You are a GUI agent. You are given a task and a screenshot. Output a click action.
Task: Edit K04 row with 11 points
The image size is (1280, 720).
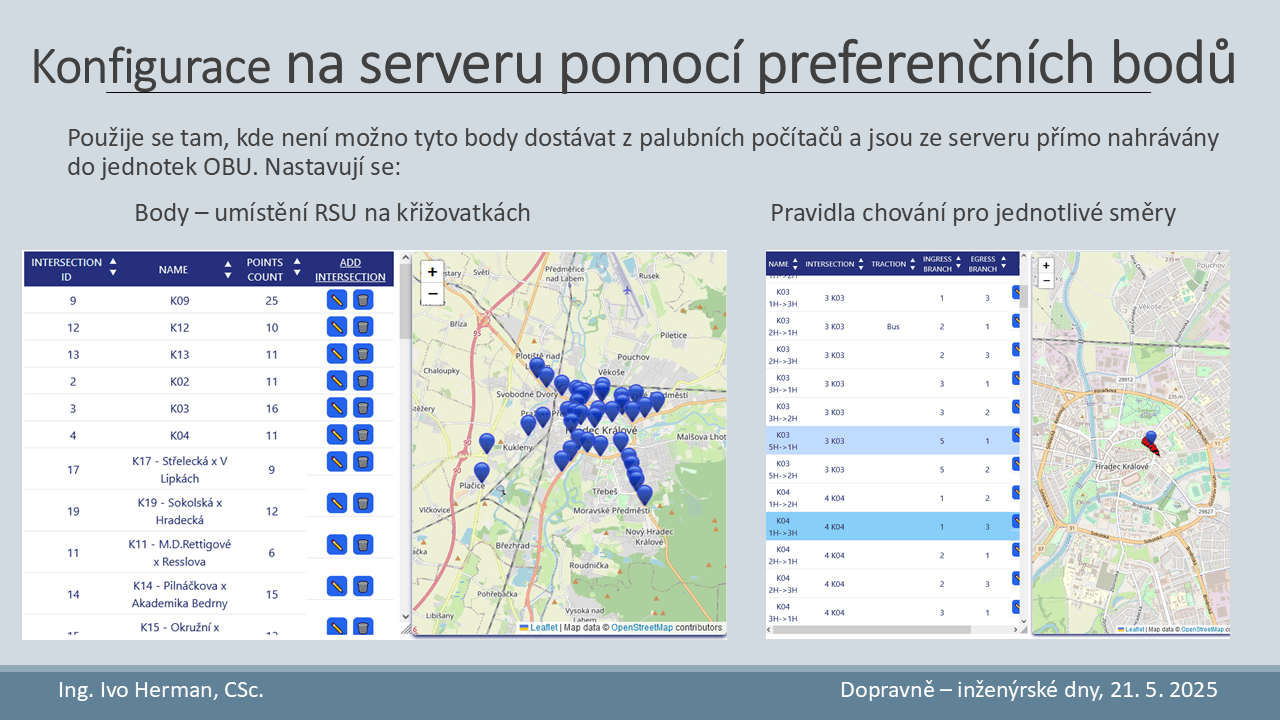[337, 435]
